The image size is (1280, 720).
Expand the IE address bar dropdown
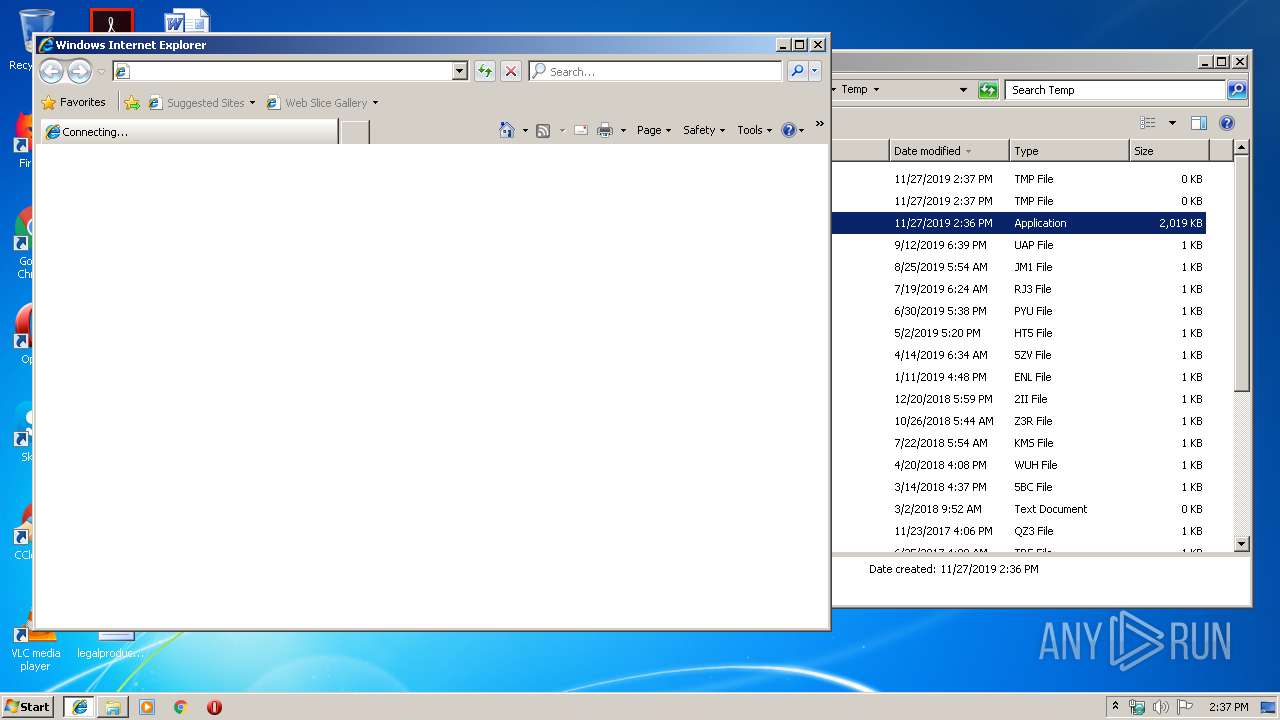pyautogui.click(x=460, y=71)
